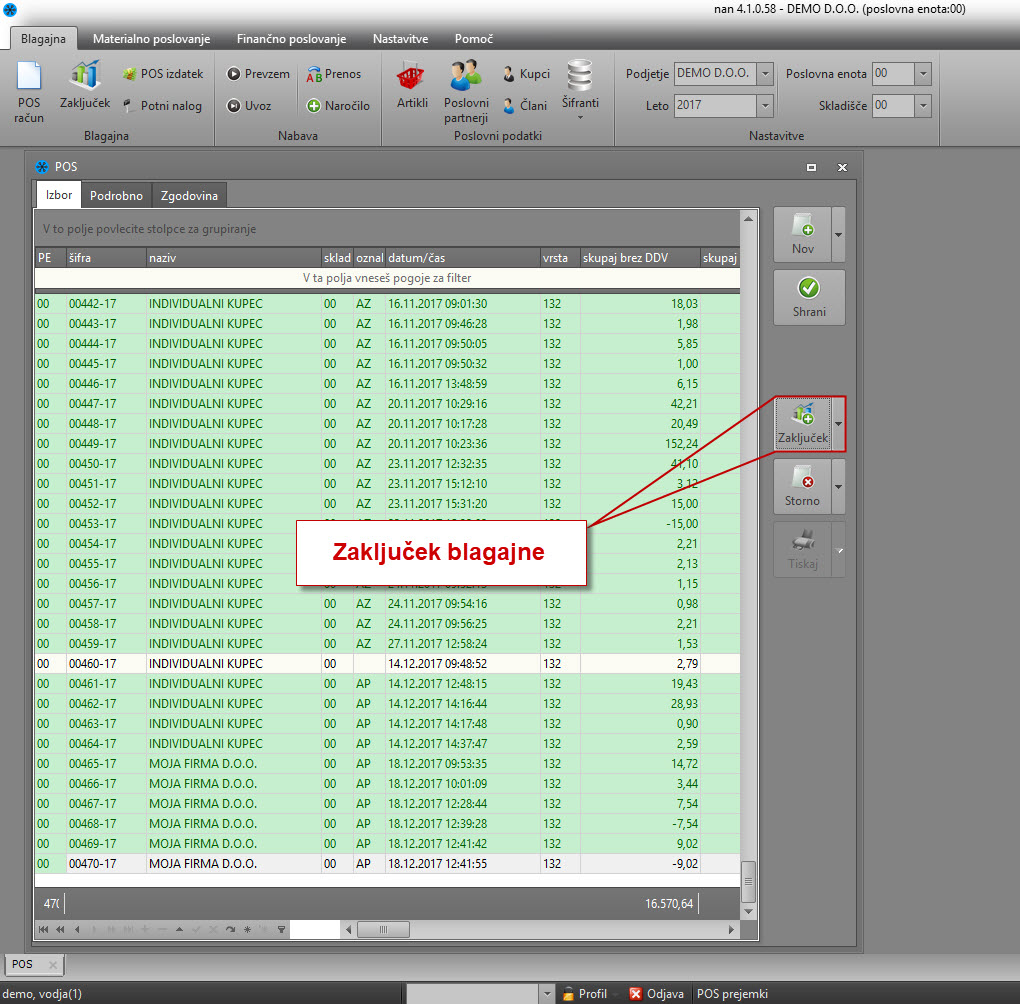The width and height of the screenshot is (1020, 1004).
Task: Select row 00442-17
Action: pos(387,304)
